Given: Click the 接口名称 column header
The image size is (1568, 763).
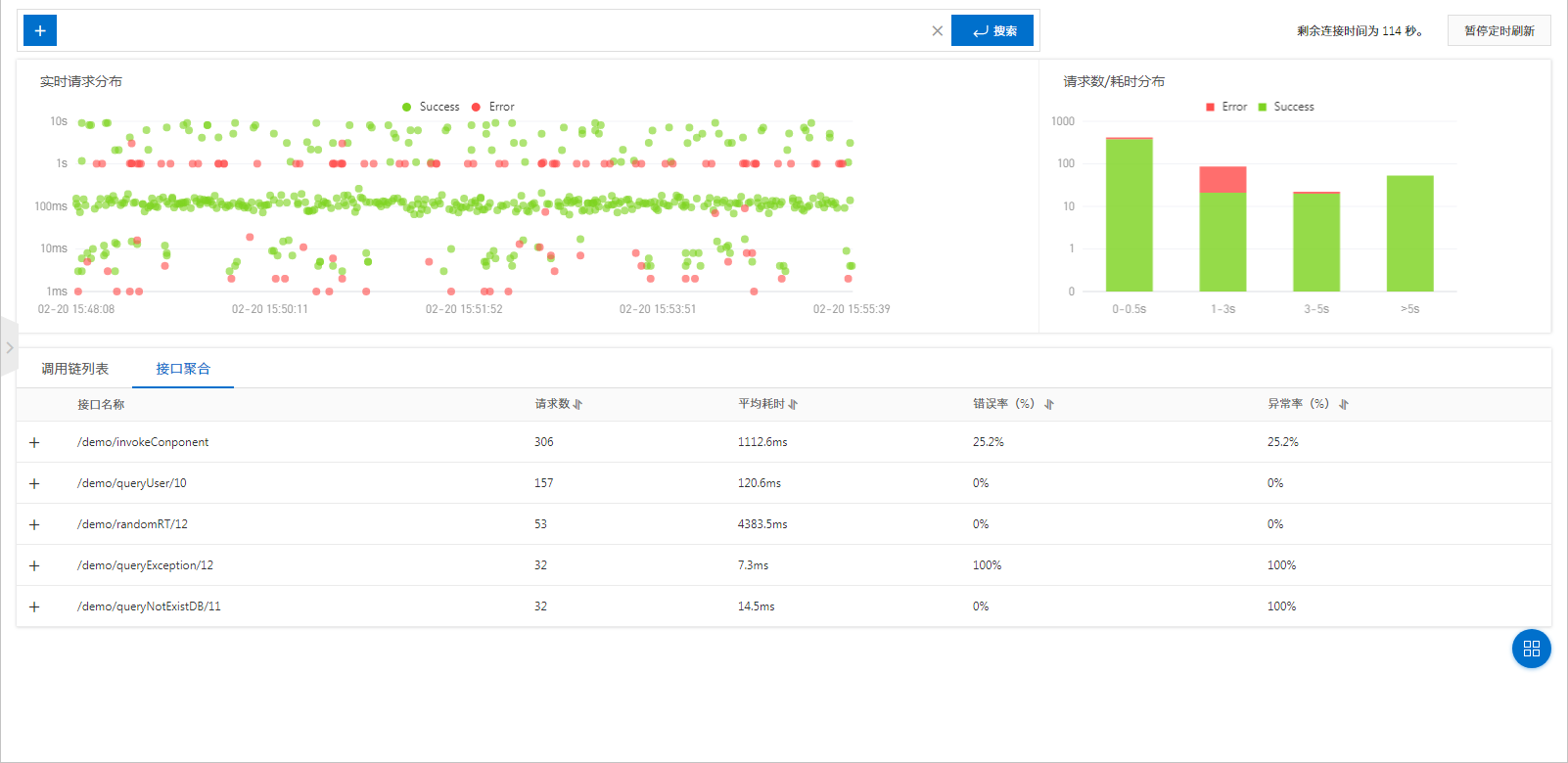Looking at the screenshot, I should click(101, 404).
